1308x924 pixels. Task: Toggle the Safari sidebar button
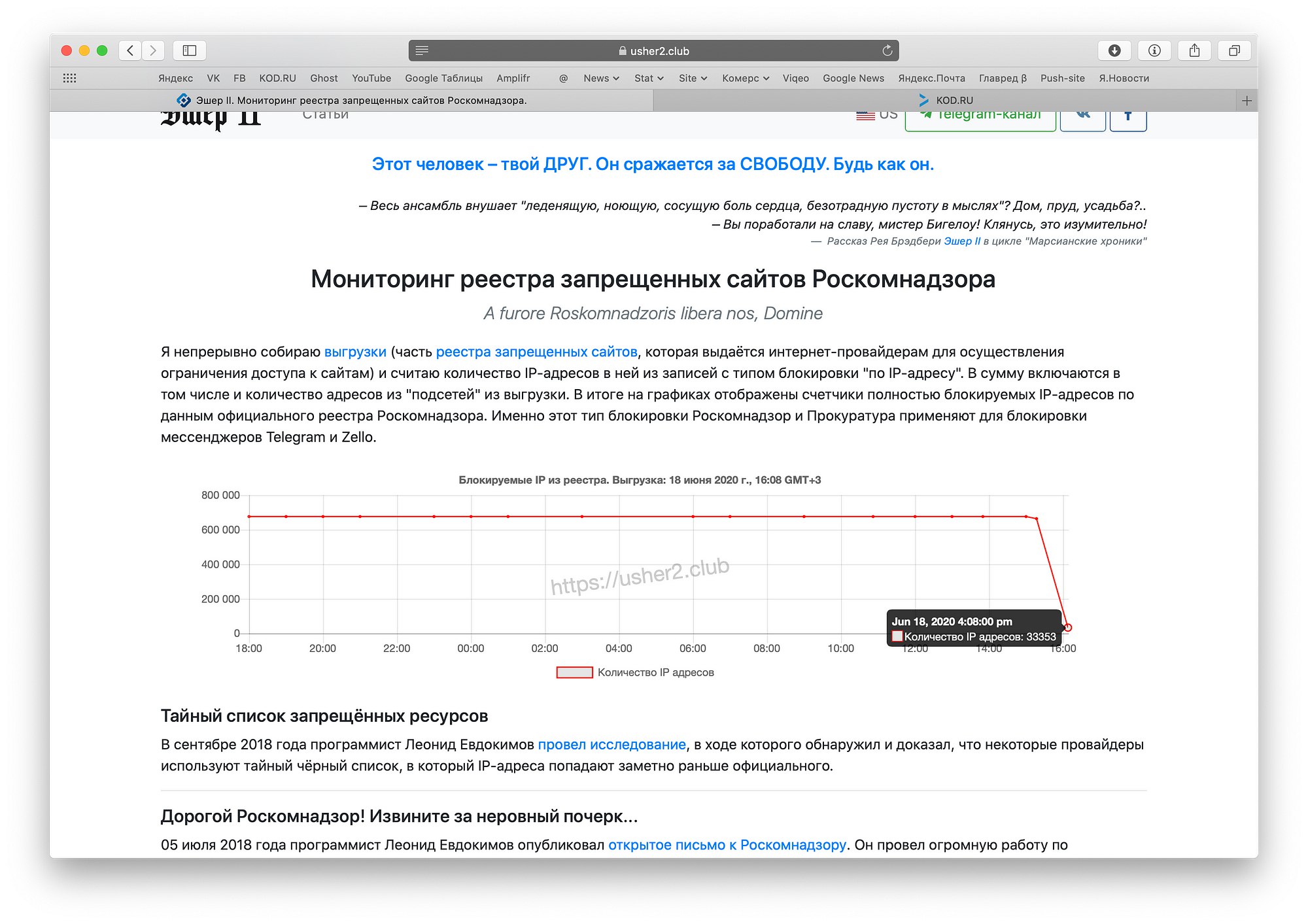[190, 50]
